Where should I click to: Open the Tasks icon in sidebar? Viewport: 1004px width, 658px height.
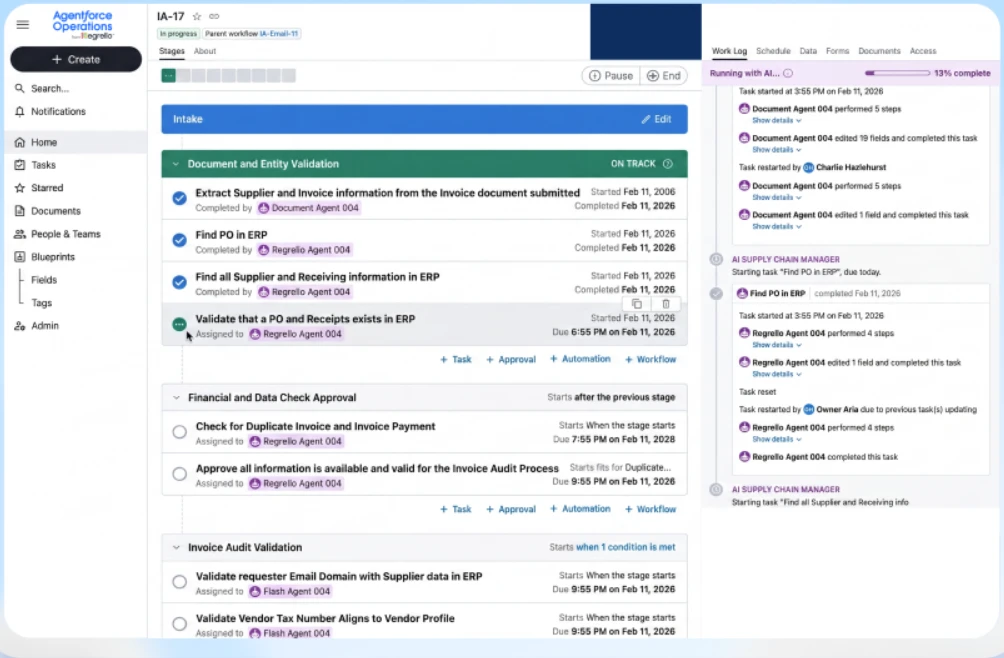20,165
